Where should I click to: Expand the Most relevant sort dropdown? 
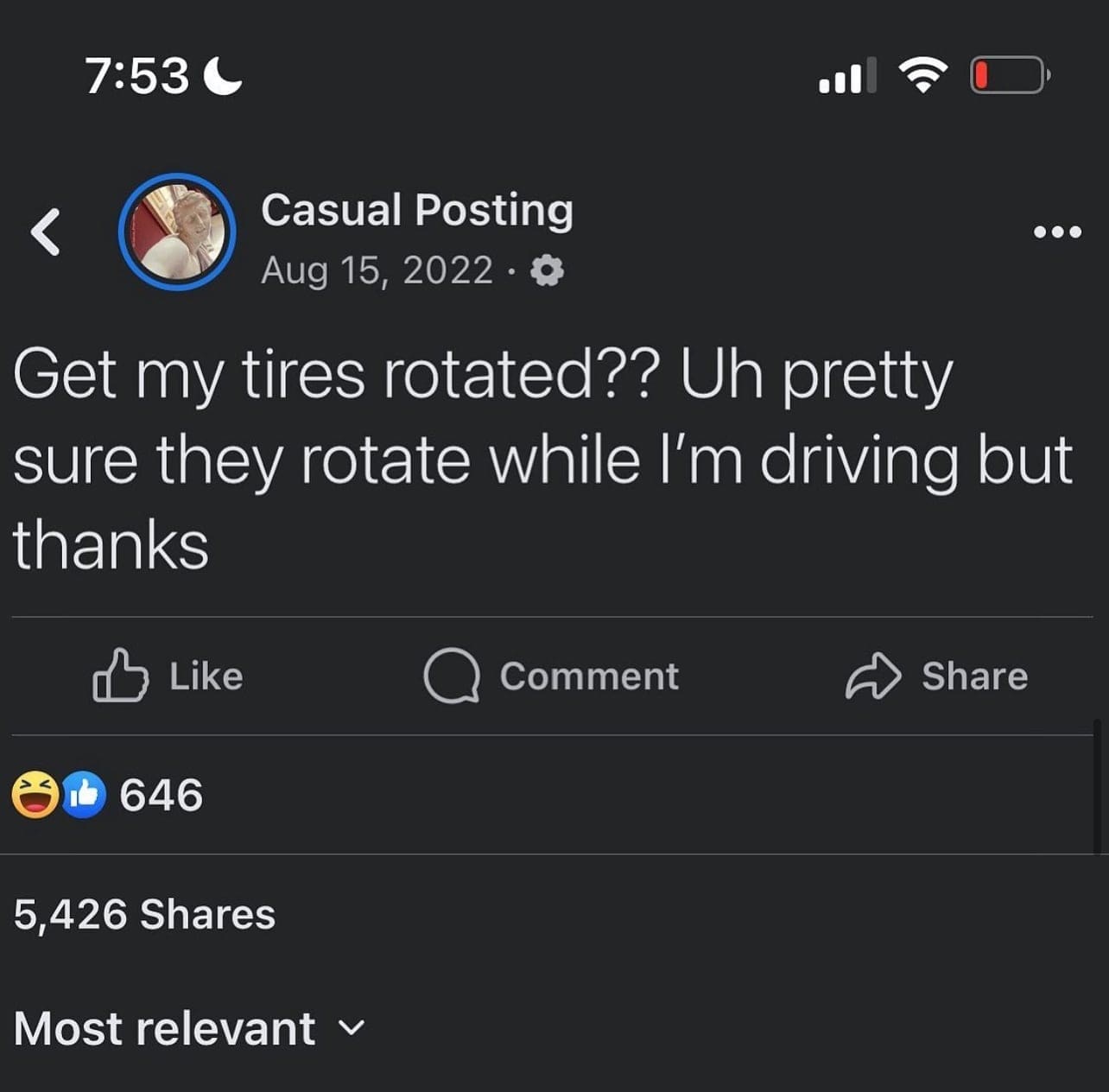(x=165, y=1028)
